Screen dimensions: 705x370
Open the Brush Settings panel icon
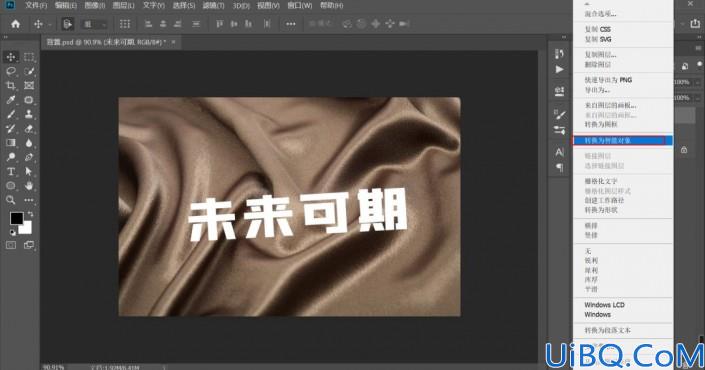click(x=559, y=115)
